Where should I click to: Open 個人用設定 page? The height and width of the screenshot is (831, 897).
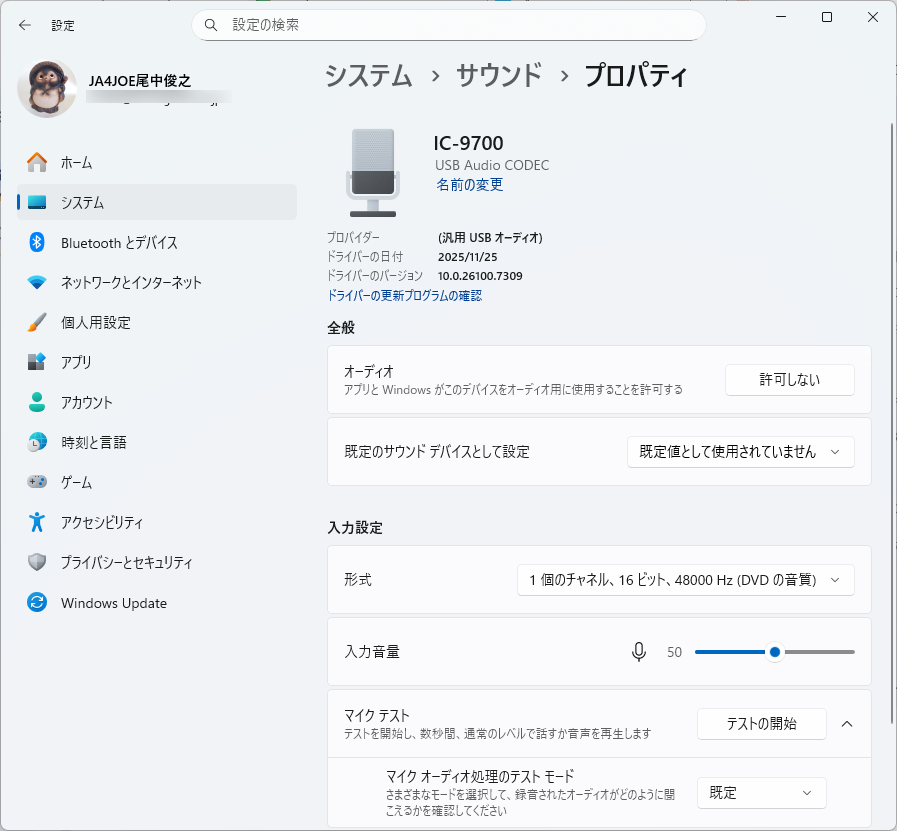157,322
